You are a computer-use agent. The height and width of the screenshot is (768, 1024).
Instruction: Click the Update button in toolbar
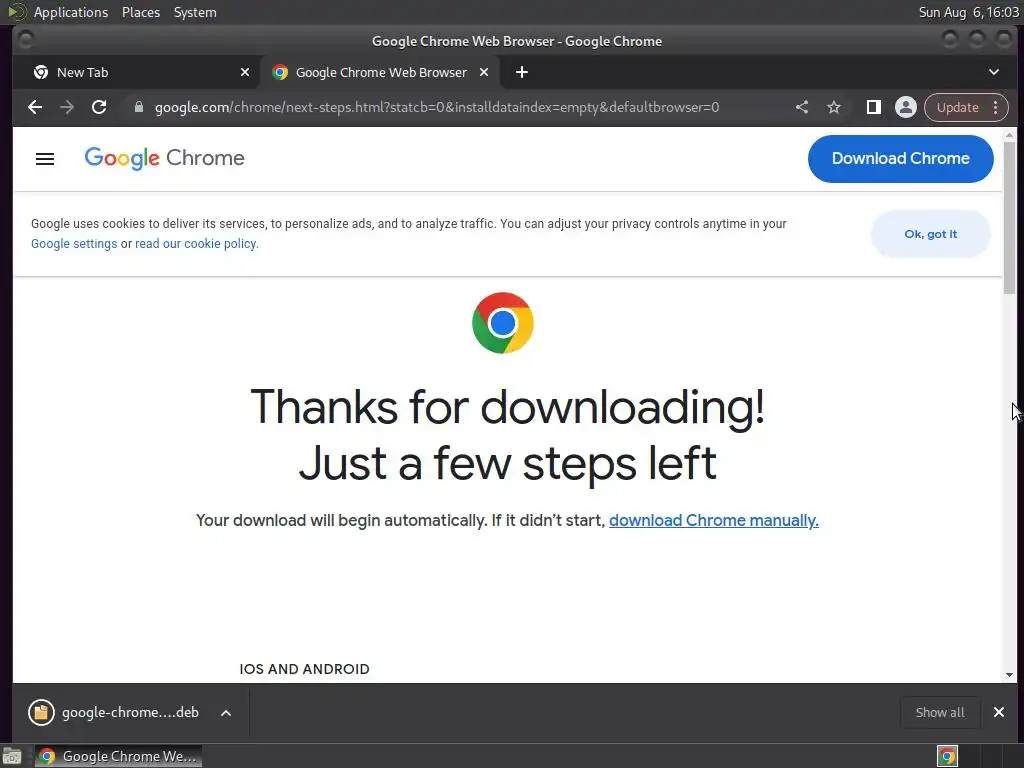tap(957, 107)
